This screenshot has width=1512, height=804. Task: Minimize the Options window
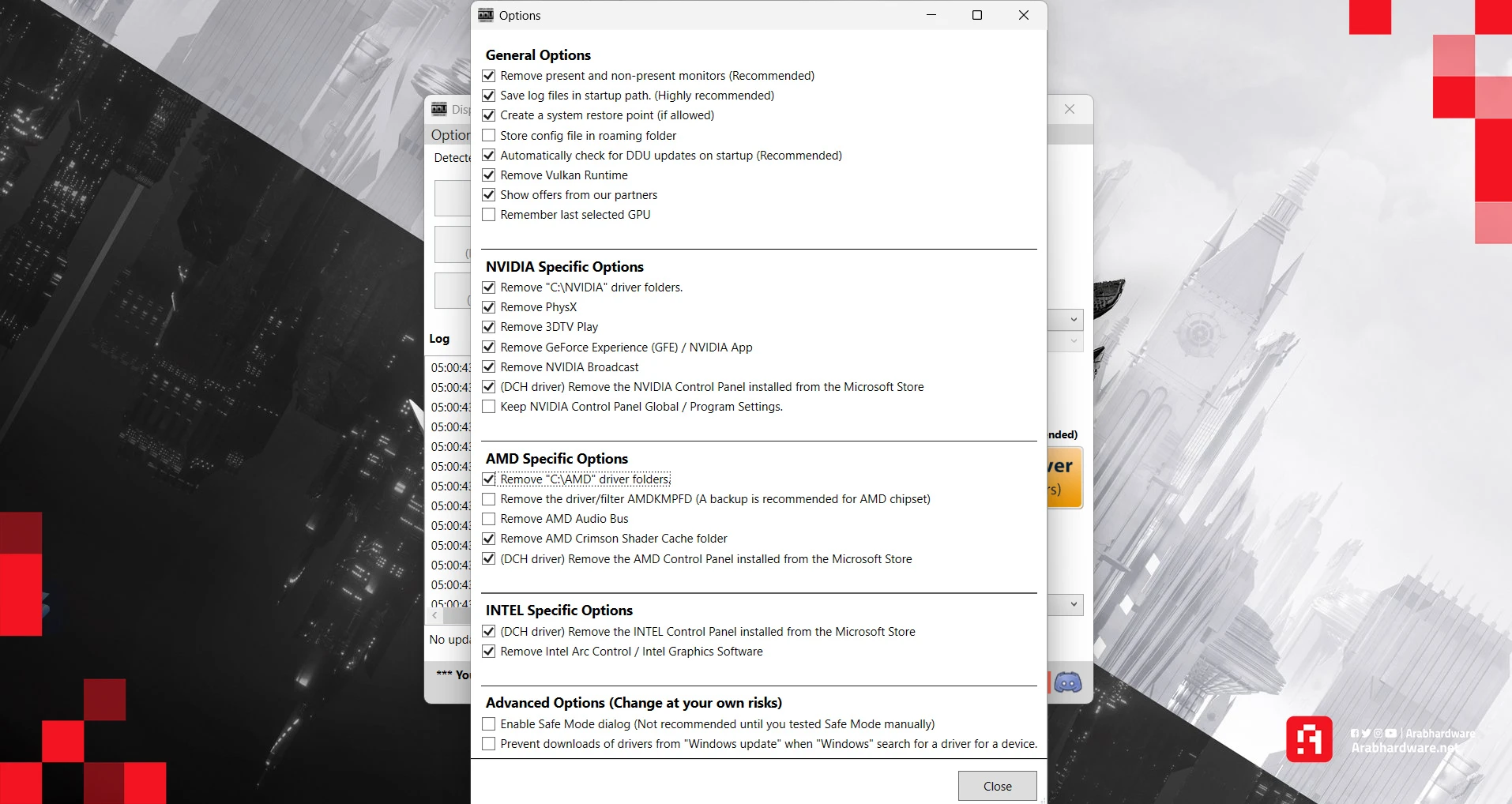tap(931, 15)
